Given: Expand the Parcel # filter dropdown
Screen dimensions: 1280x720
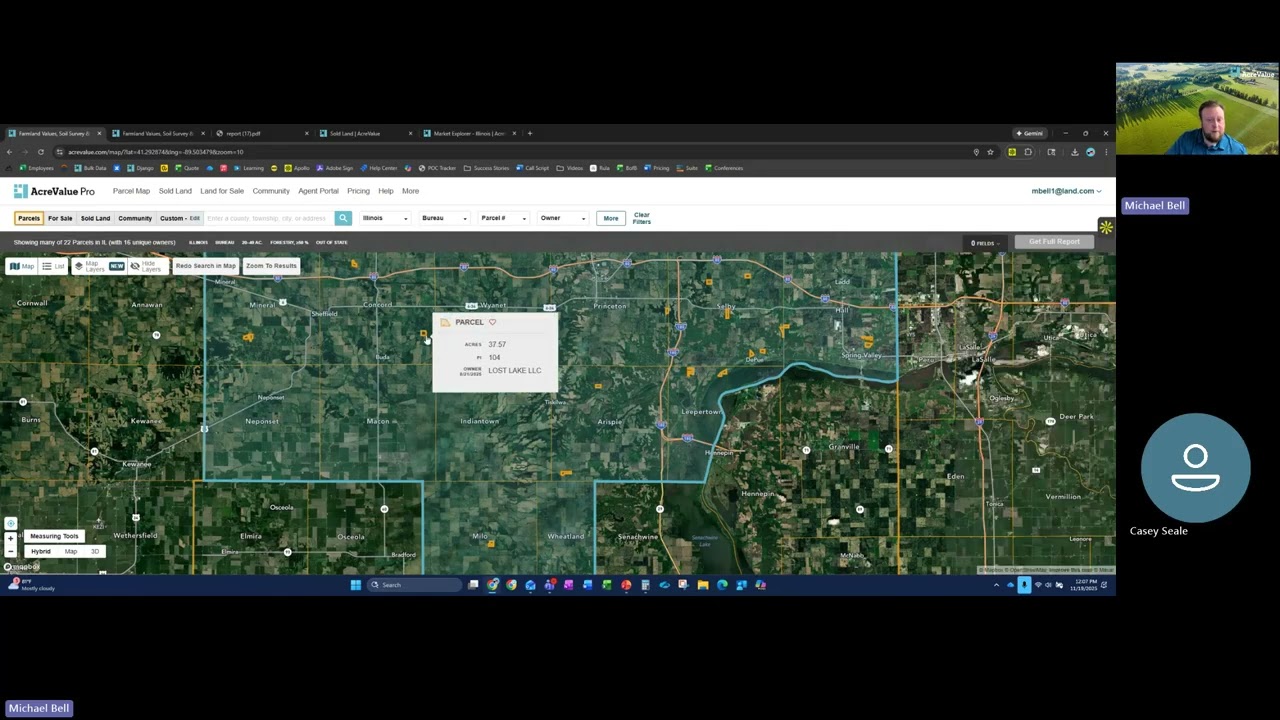Looking at the screenshot, I should (503, 218).
